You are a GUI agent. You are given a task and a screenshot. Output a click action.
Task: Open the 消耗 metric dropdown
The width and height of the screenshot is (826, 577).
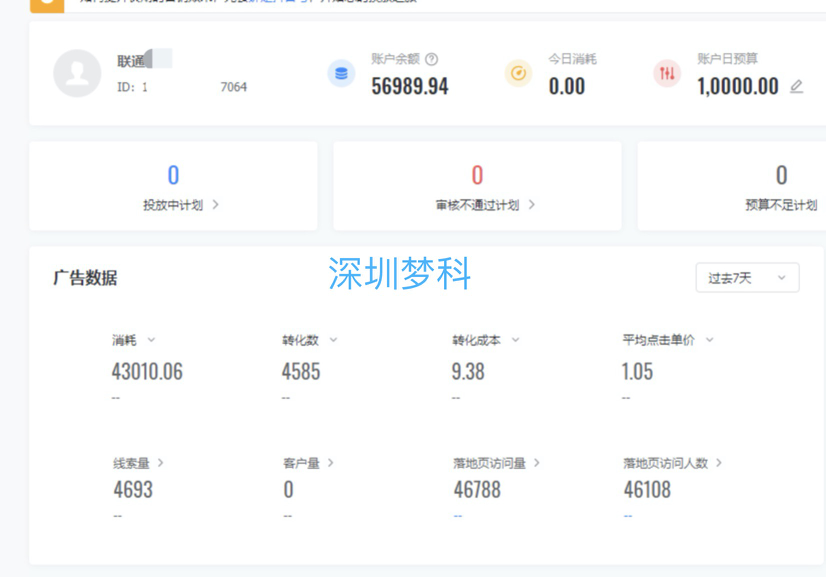(x=150, y=340)
